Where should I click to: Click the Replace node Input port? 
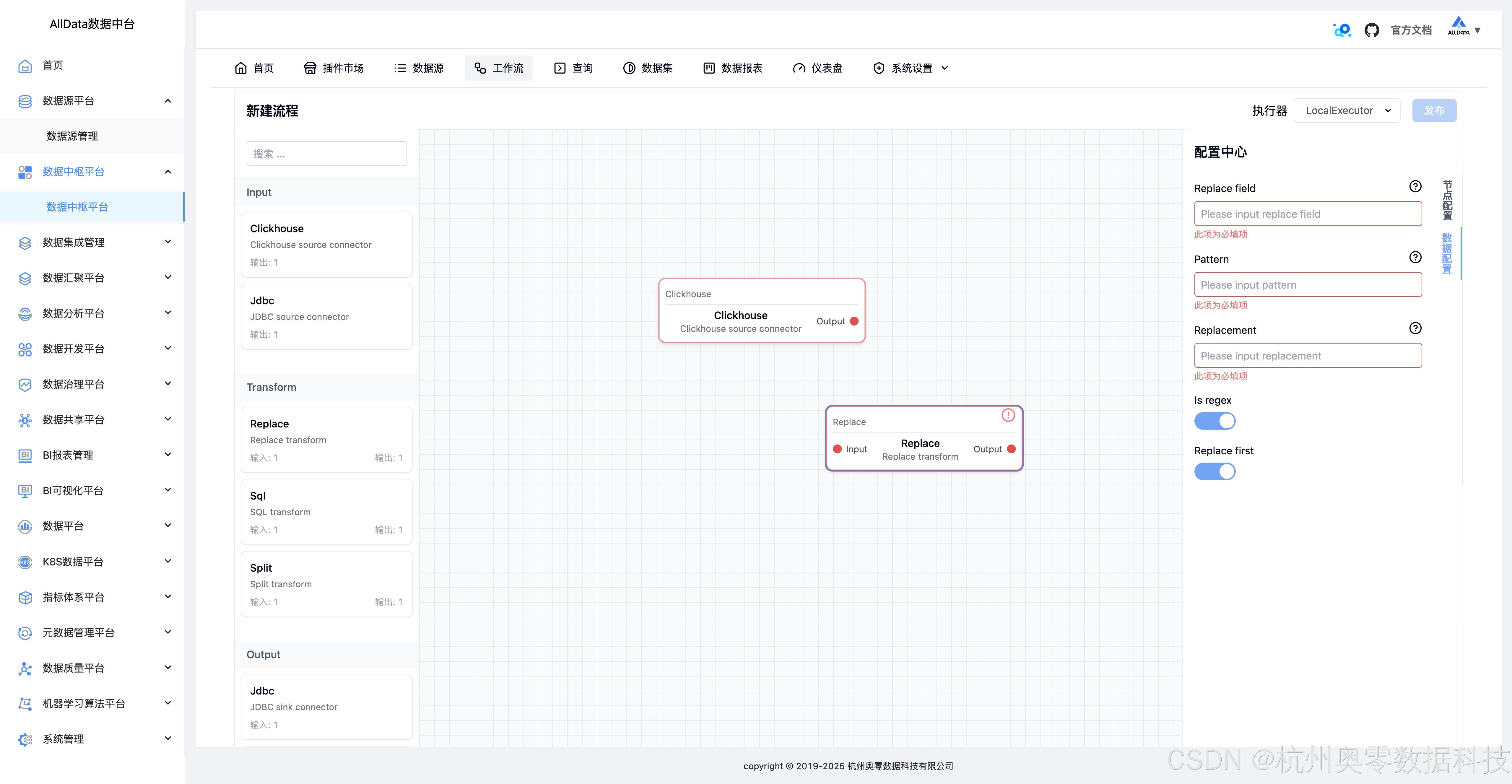(x=838, y=450)
